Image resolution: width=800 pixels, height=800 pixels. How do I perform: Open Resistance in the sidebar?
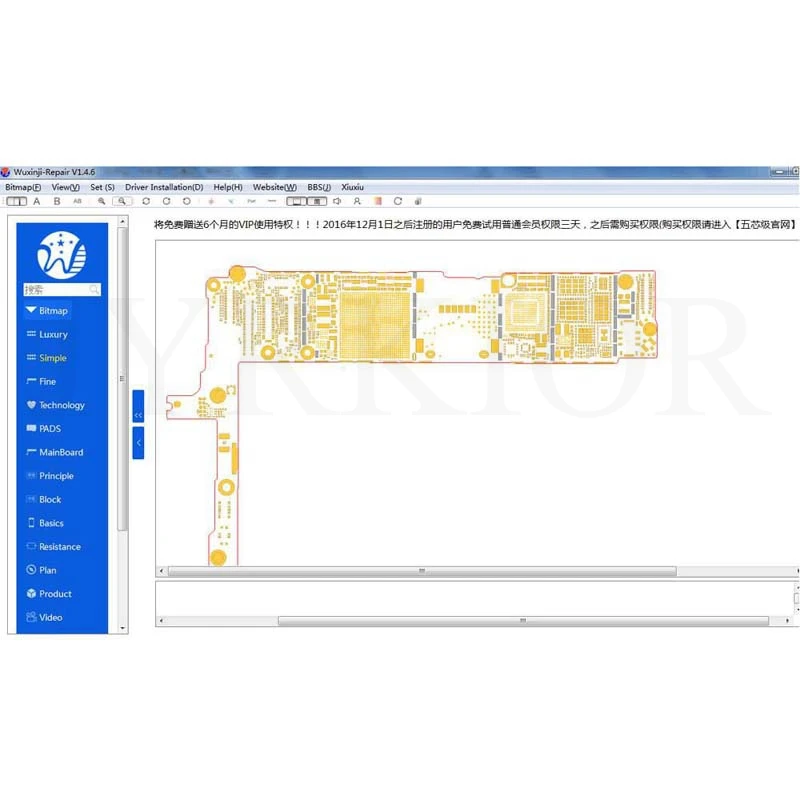(x=54, y=546)
